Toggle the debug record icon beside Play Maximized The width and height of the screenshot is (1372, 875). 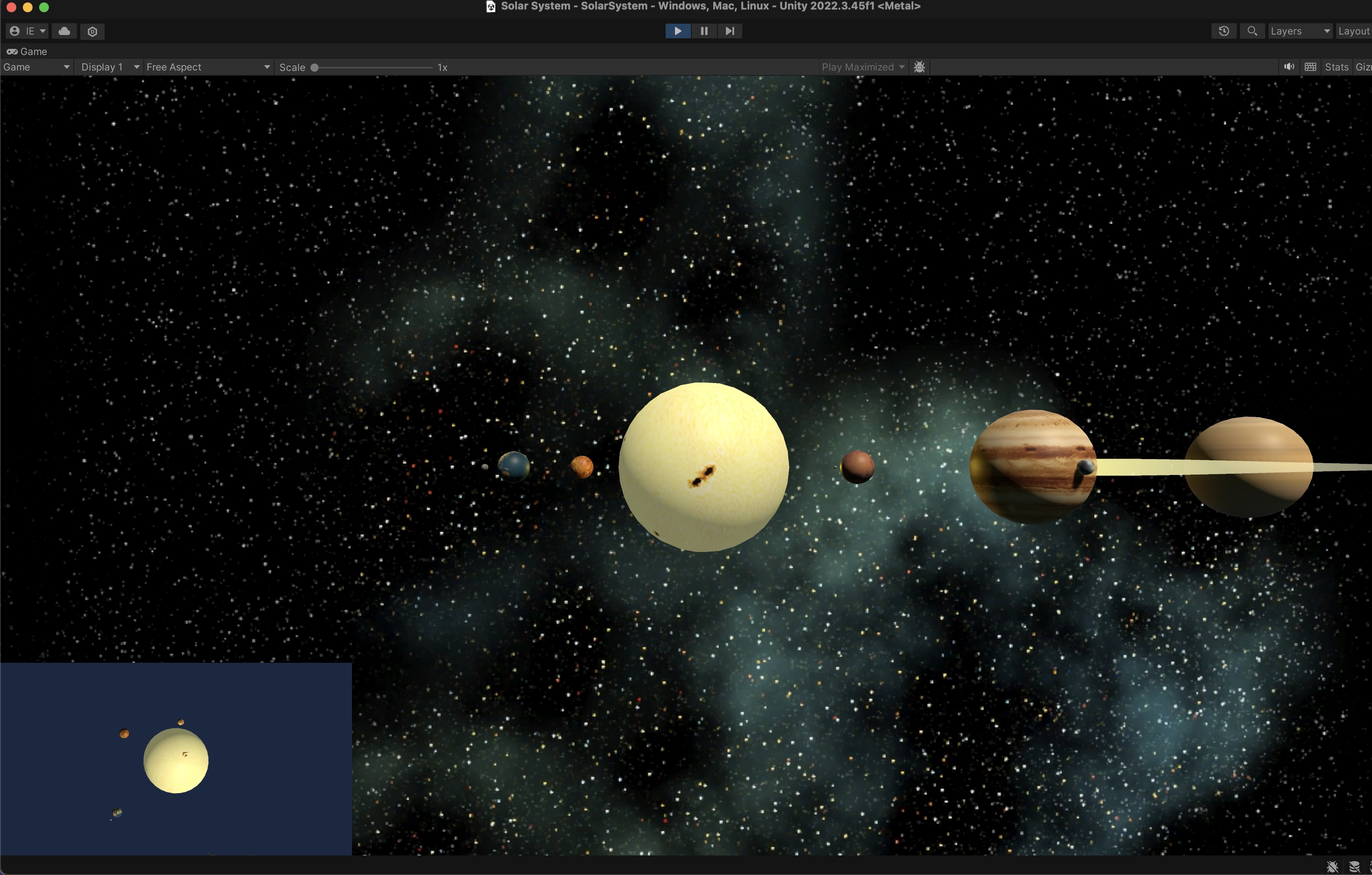[919, 67]
